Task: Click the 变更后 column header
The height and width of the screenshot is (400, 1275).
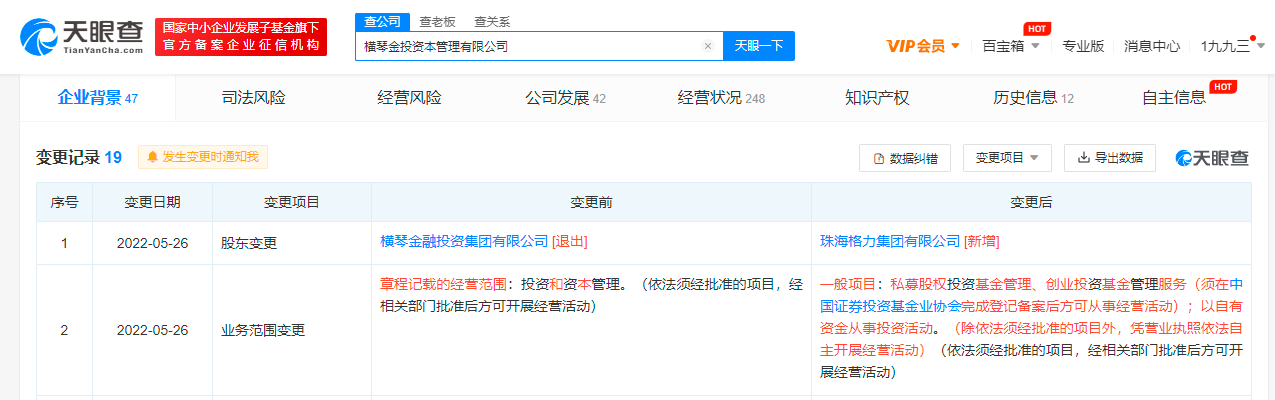Action: [1031, 203]
